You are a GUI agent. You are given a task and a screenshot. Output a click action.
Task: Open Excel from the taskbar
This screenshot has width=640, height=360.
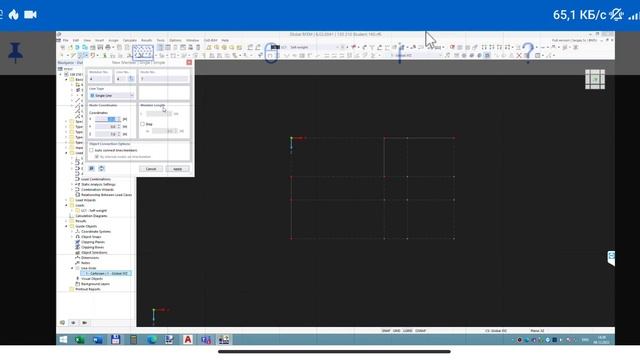click(80, 340)
